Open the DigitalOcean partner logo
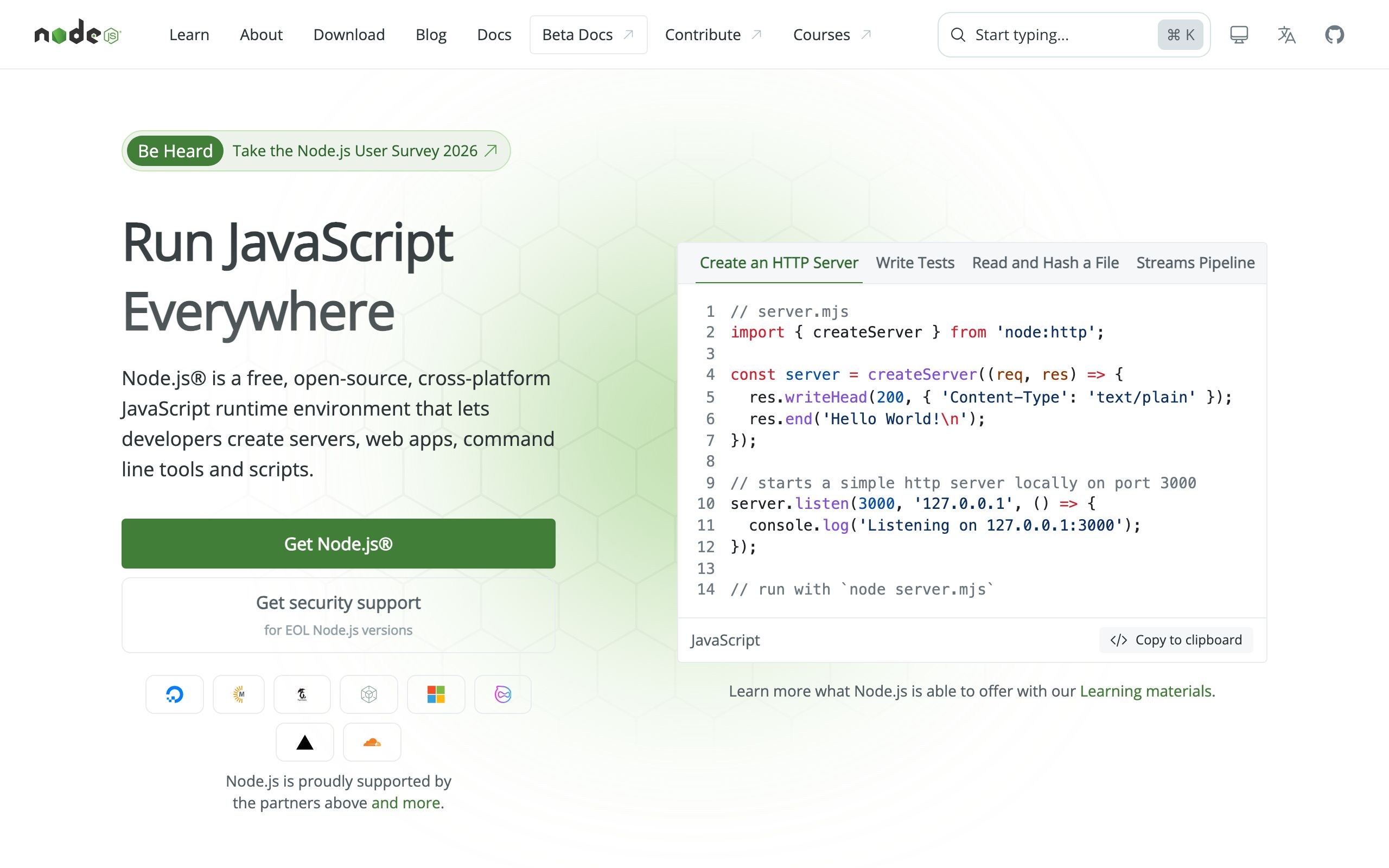 175,694
